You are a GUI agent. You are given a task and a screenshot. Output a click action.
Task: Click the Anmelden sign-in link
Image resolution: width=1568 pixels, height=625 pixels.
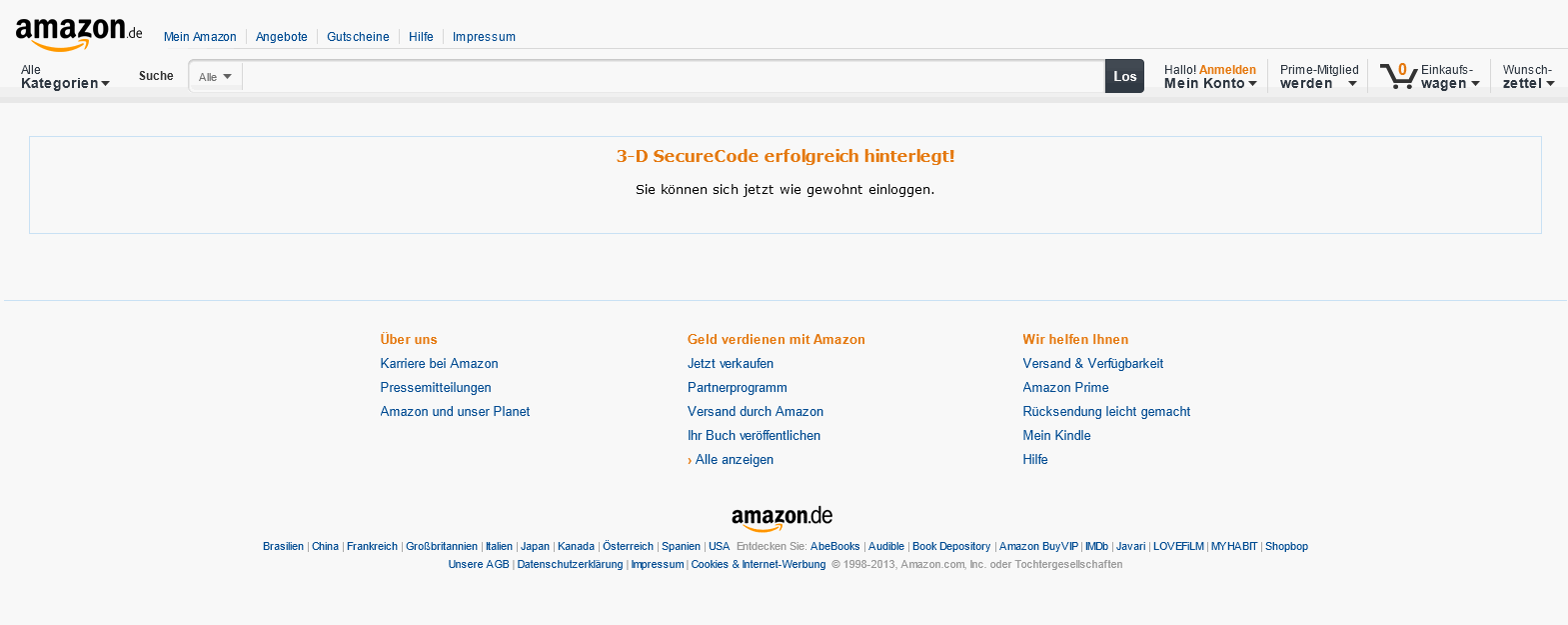point(1227,70)
